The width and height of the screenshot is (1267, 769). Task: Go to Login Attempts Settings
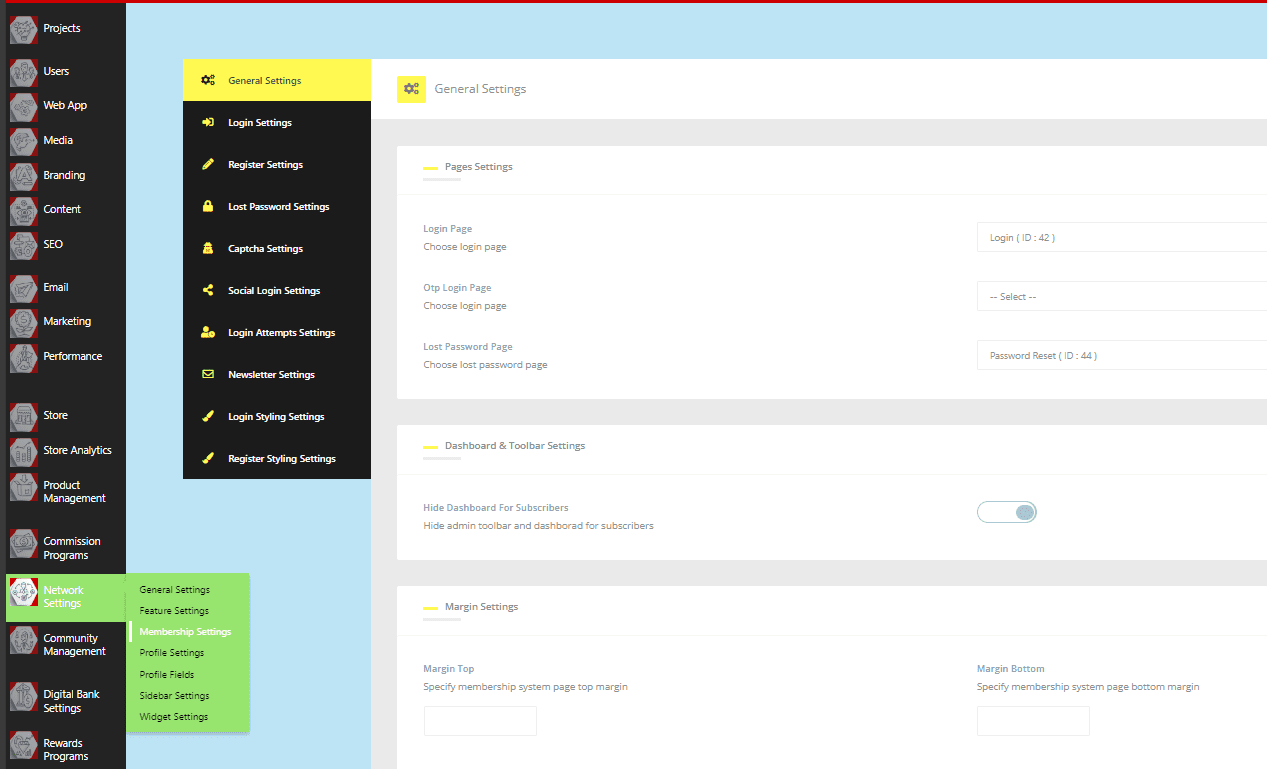pyautogui.click(x=281, y=333)
